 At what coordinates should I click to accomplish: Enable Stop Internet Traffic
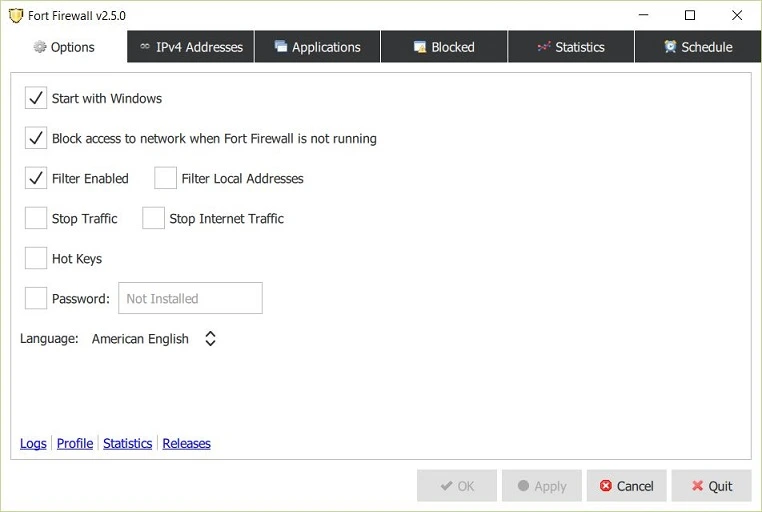pos(154,218)
